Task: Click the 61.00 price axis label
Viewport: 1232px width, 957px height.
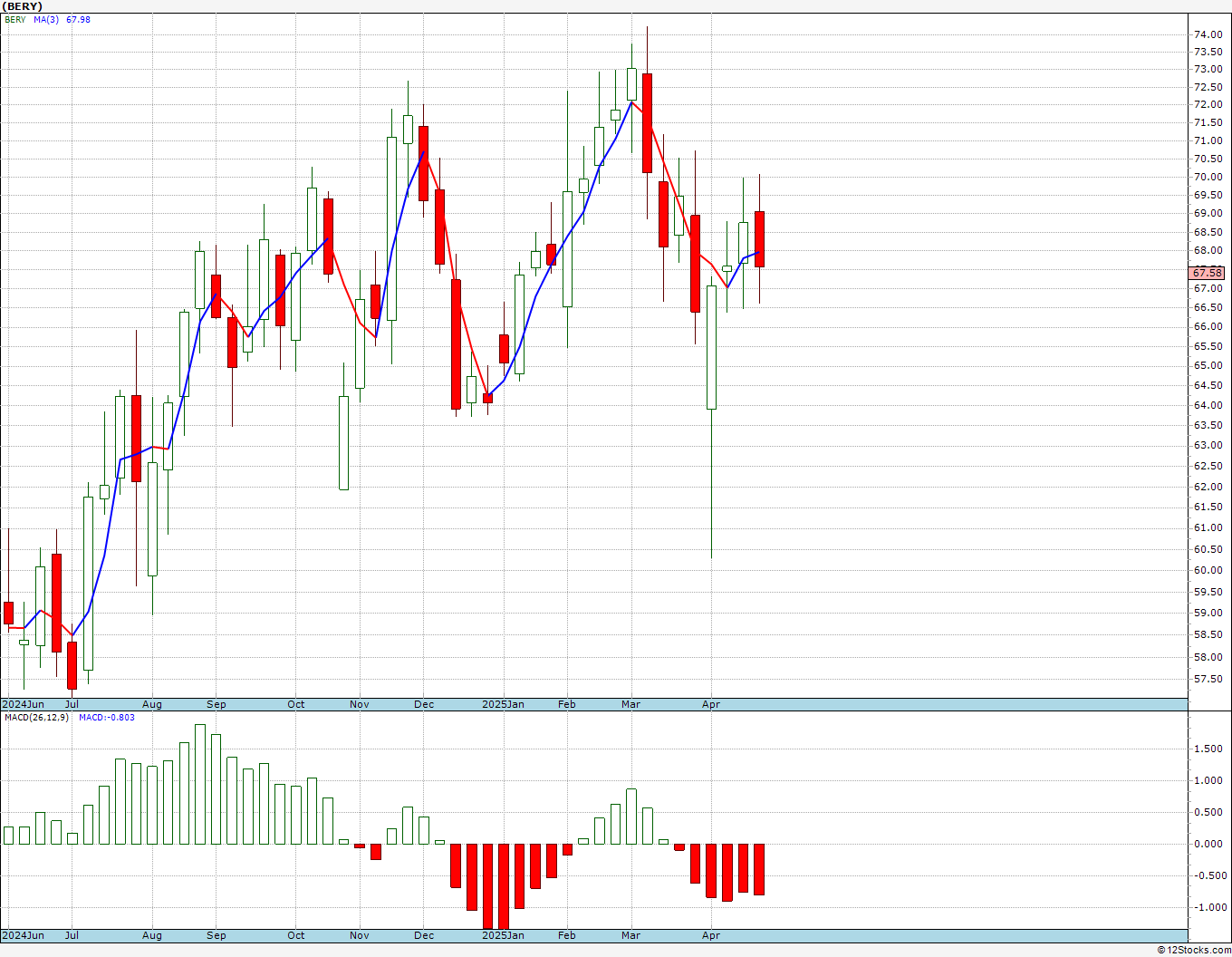Action: pyautogui.click(x=1208, y=528)
